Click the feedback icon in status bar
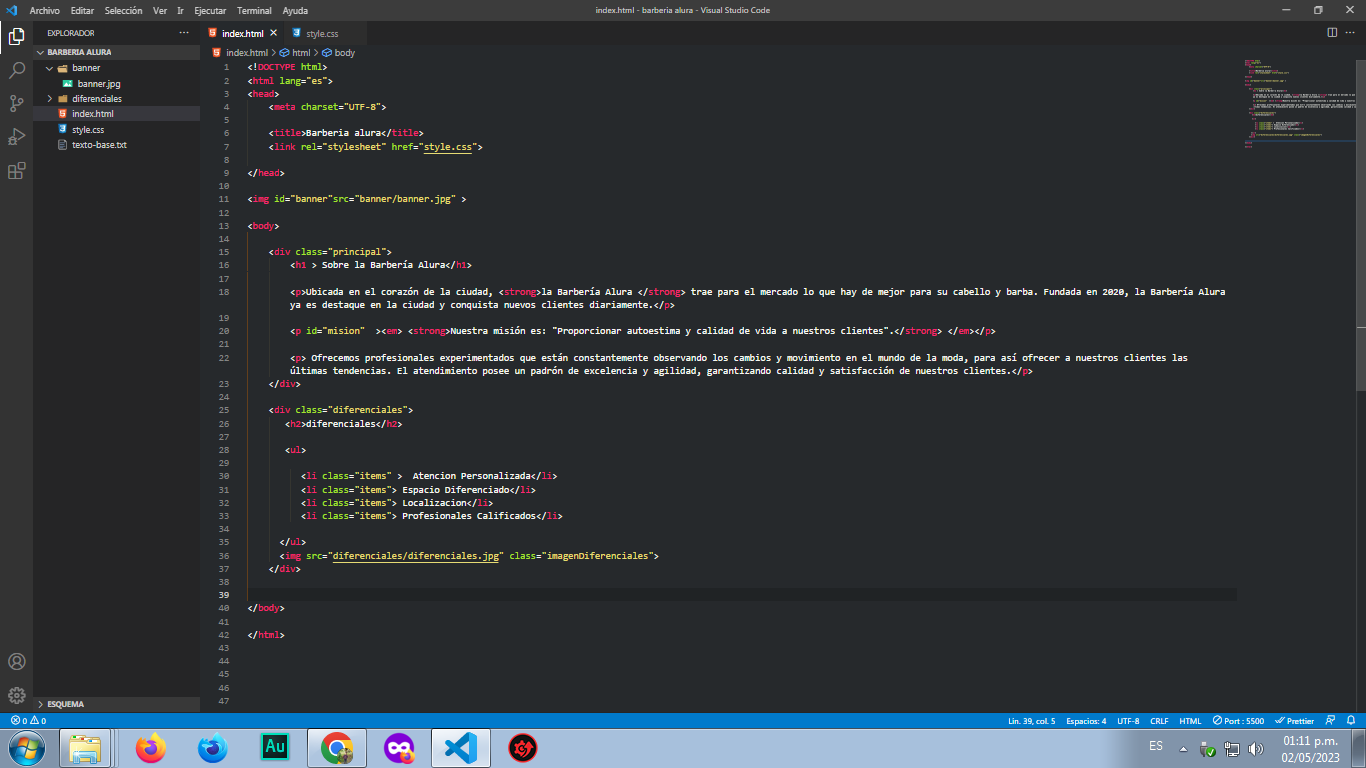 (x=1329, y=720)
